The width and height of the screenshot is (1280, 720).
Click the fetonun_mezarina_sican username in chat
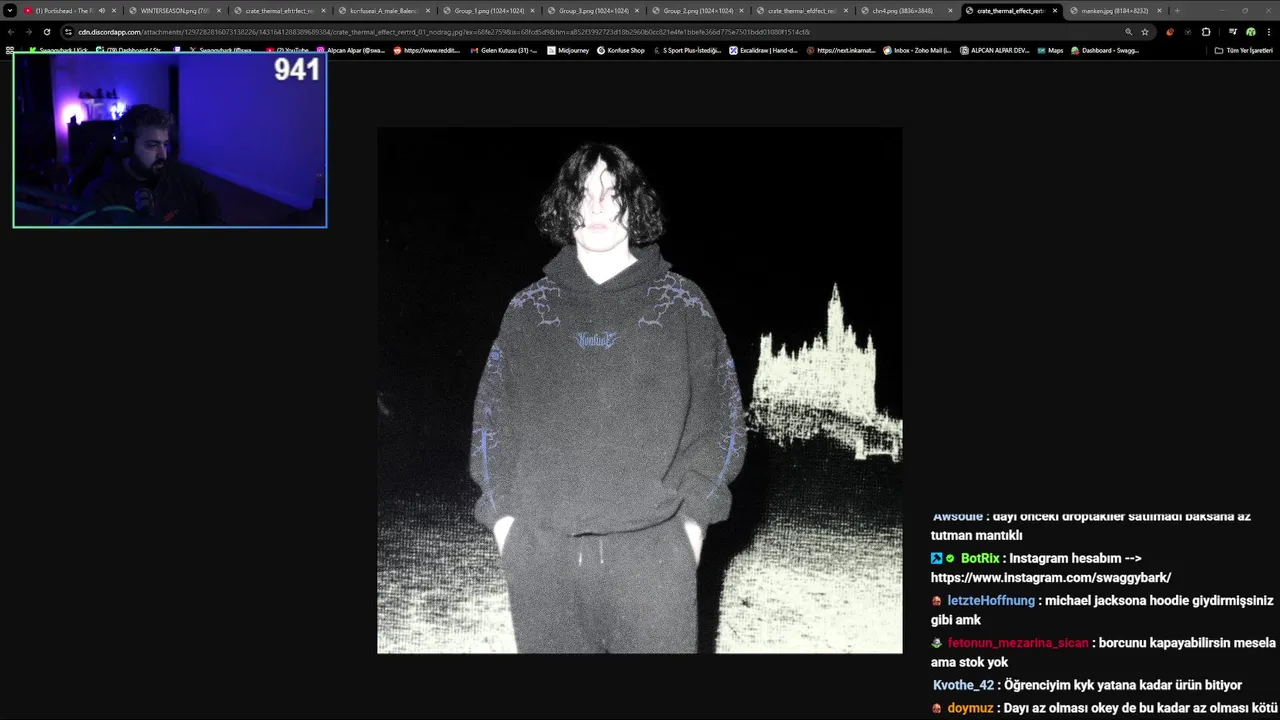click(1018, 643)
